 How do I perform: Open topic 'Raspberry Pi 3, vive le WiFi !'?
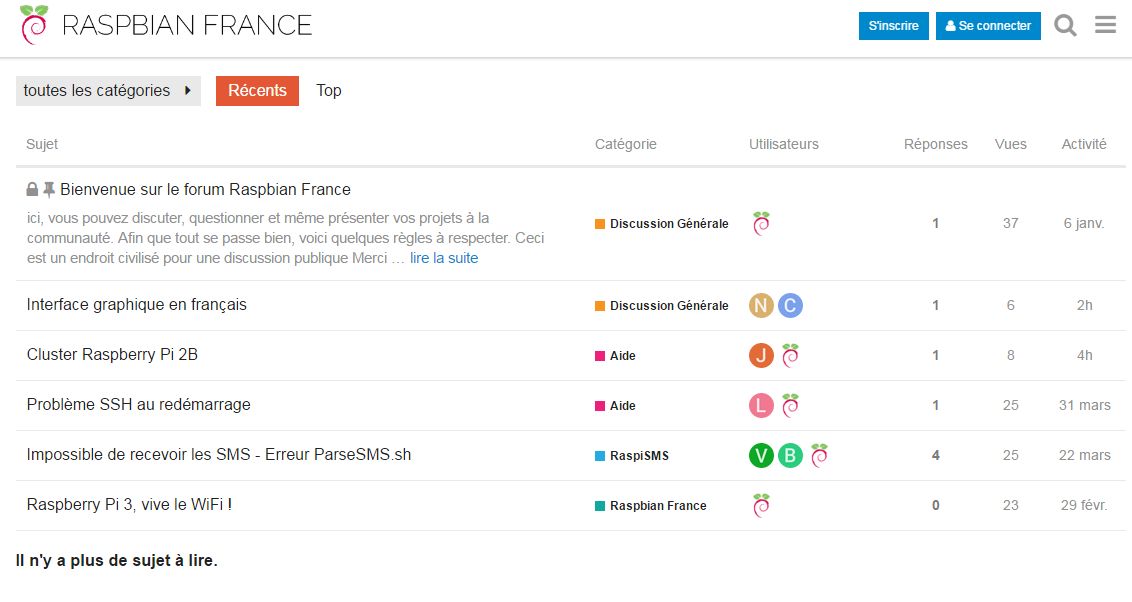(x=129, y=505)
